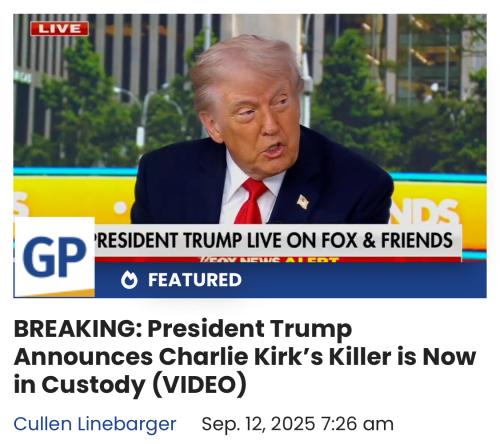Viewport: 500px width, 444px height.
Task: Open the article thumbnail image
Action: (250, 156)
